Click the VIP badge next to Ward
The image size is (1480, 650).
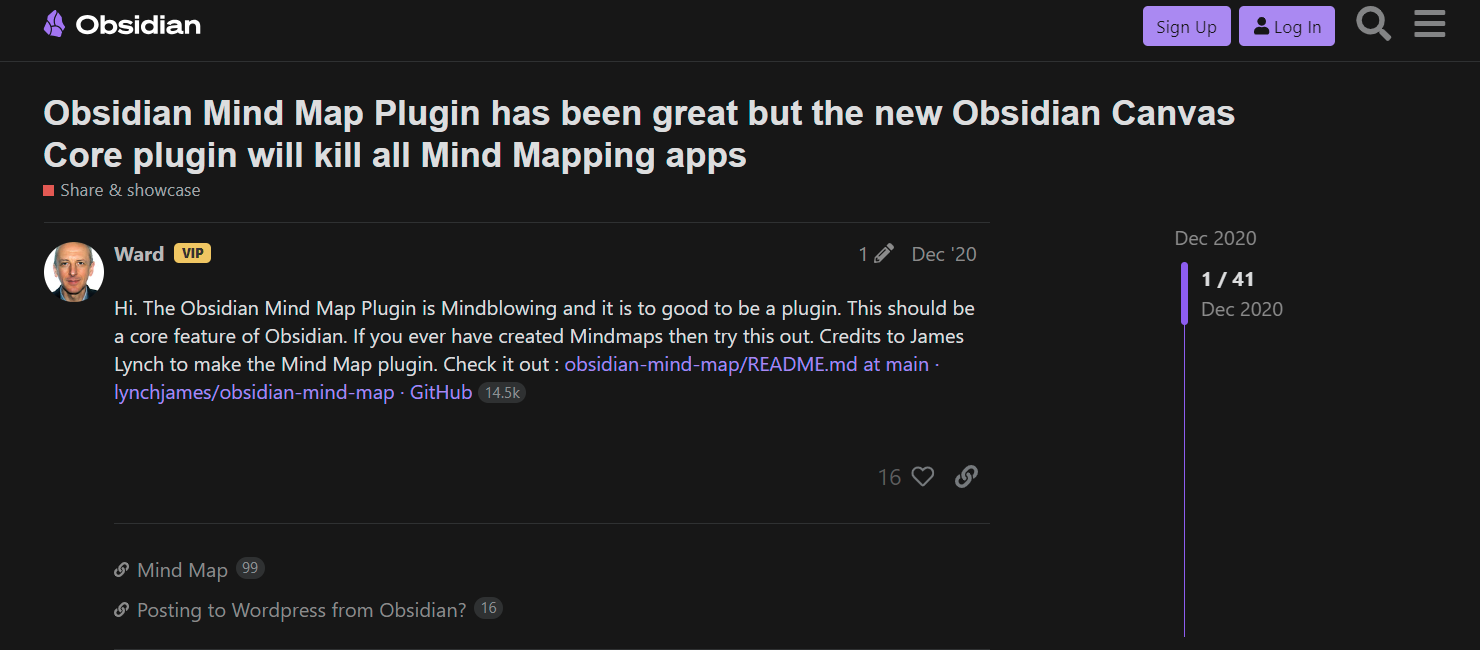point(192,253)
